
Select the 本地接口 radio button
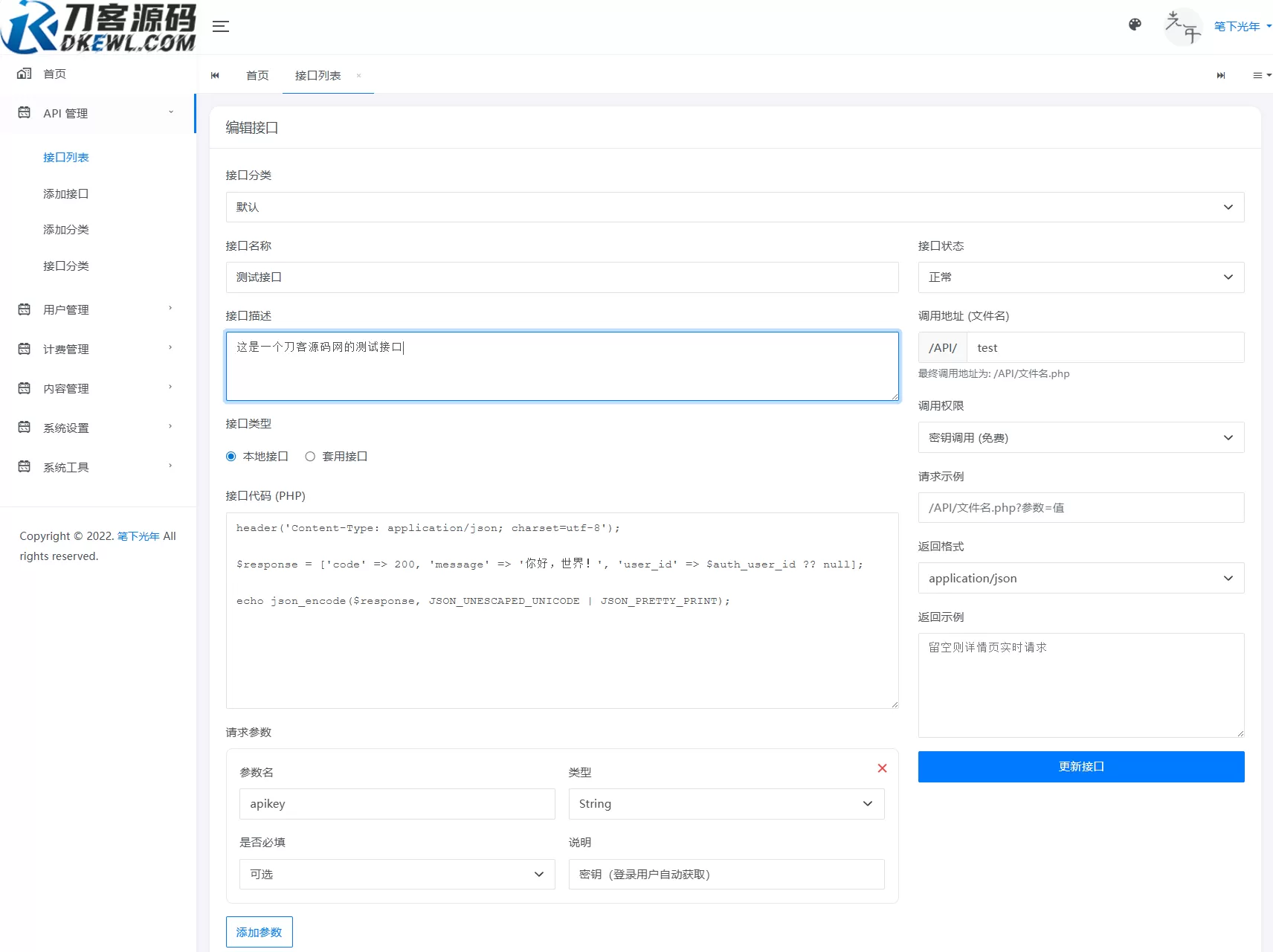pyautogui.click(x=231, y=456)
